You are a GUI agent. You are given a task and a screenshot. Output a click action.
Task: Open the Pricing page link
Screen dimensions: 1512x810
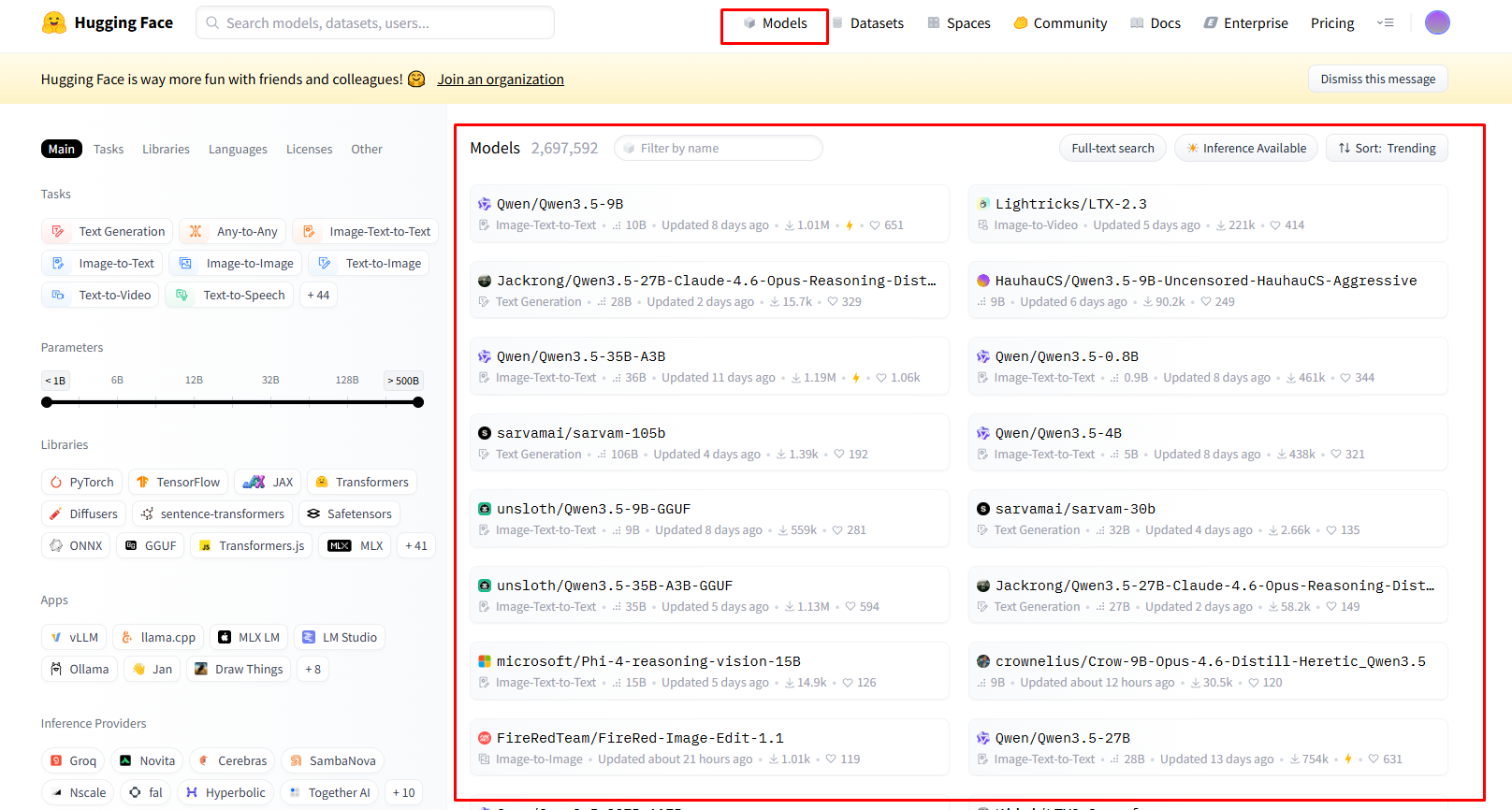click(x=1332, y=23)
